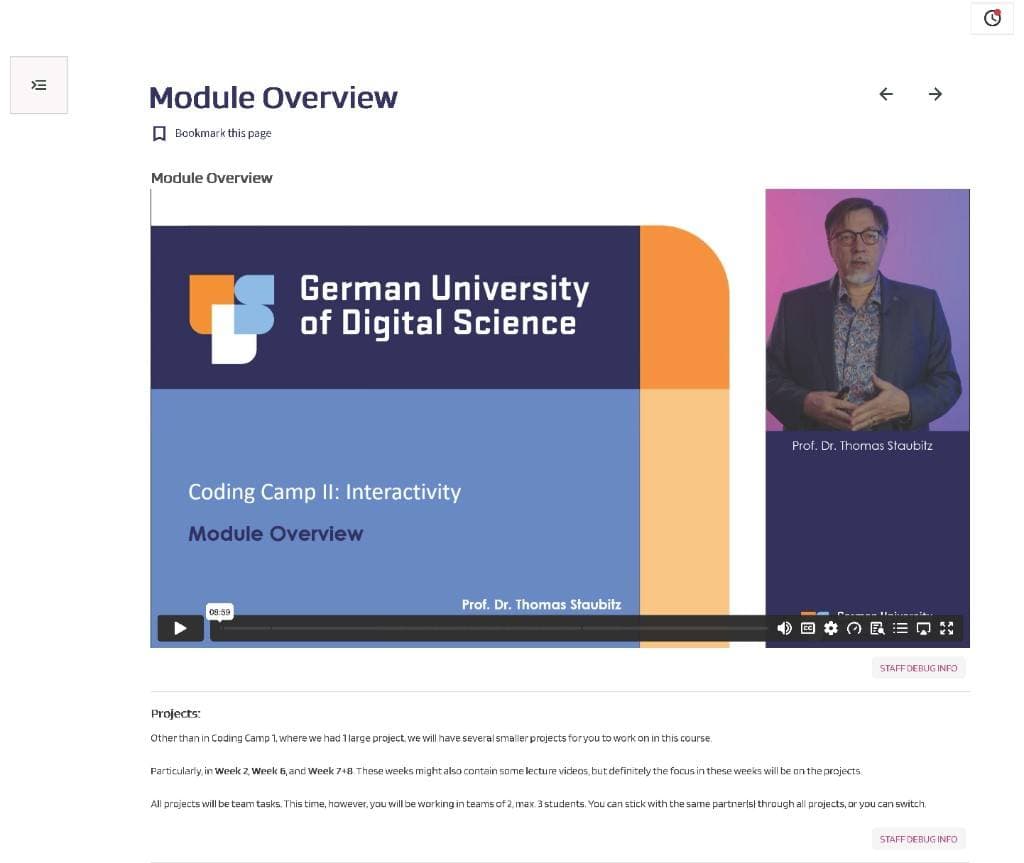Start AirPlay casting from the video player
This screenshot has width=1024, height=863.
pos(923,628)
